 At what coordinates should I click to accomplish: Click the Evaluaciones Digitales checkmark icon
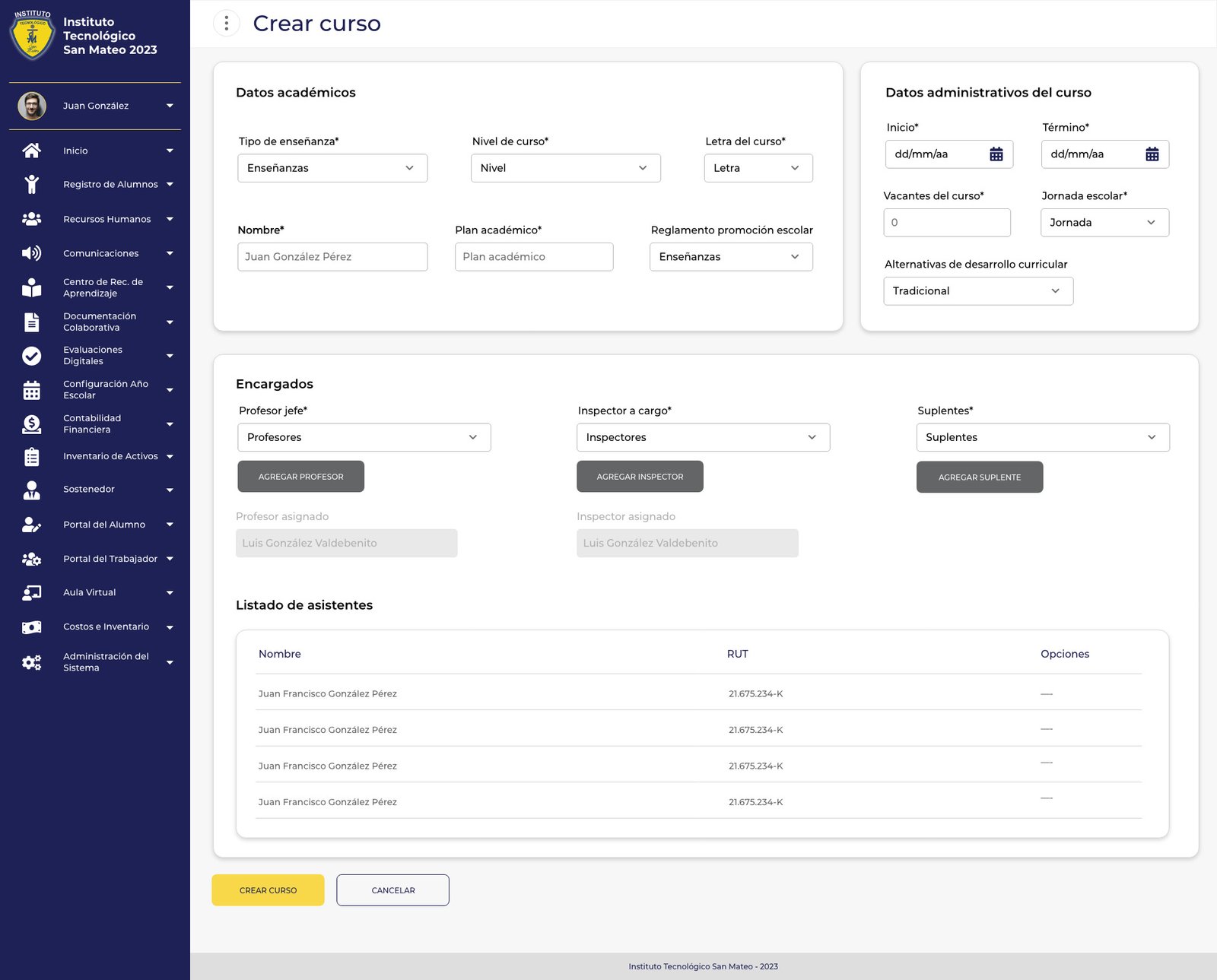(x=31, y=356)
